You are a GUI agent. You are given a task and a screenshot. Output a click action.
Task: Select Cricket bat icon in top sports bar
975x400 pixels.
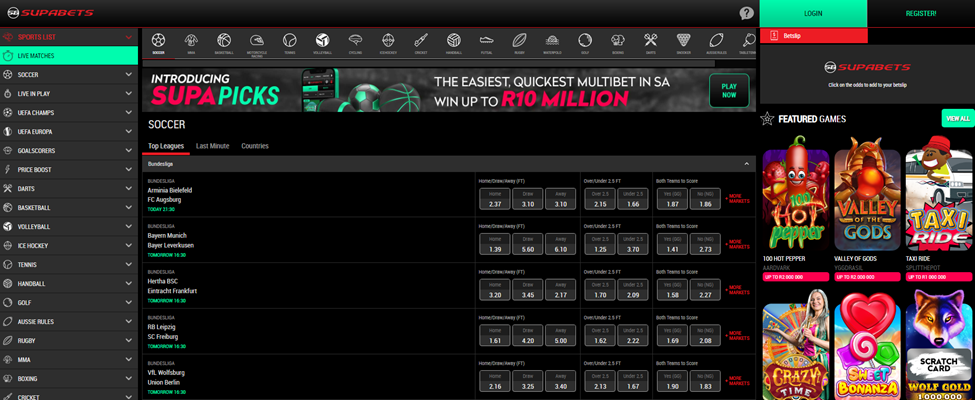coord(421,40)
